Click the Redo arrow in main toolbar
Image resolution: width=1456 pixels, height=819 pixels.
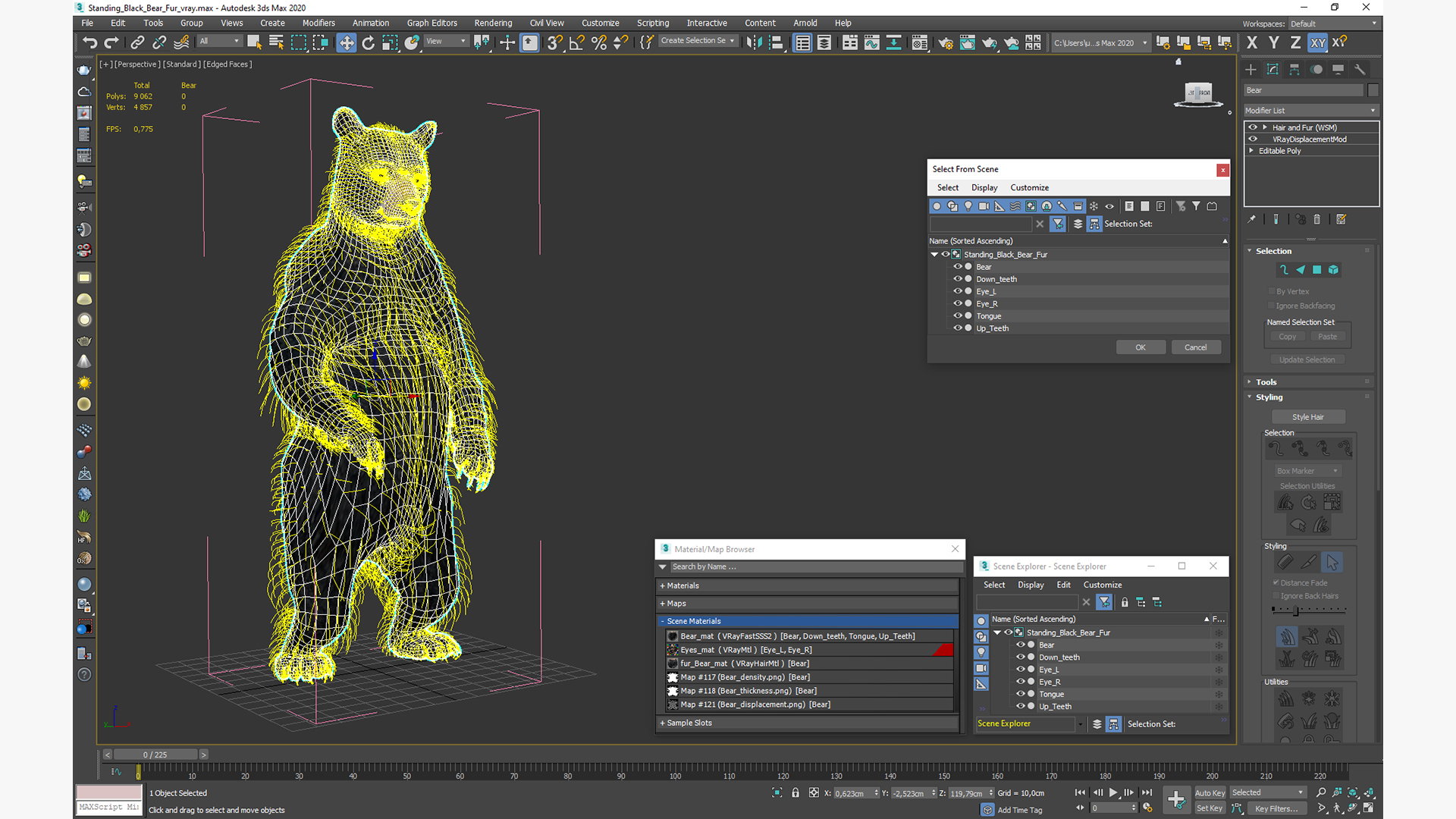(x=111, y=42)
